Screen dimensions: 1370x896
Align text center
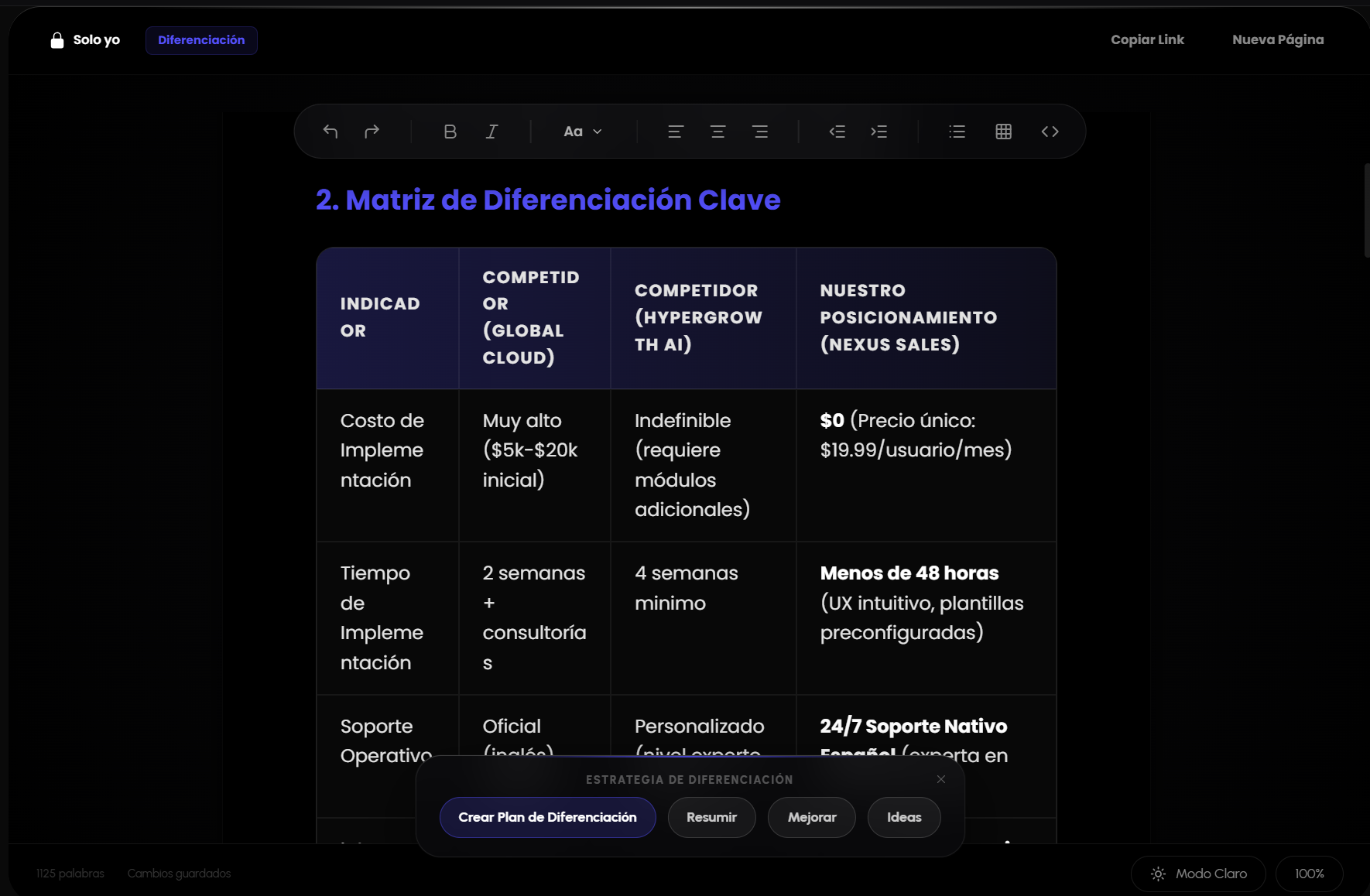pyautogui.click(x=718, y=132)
